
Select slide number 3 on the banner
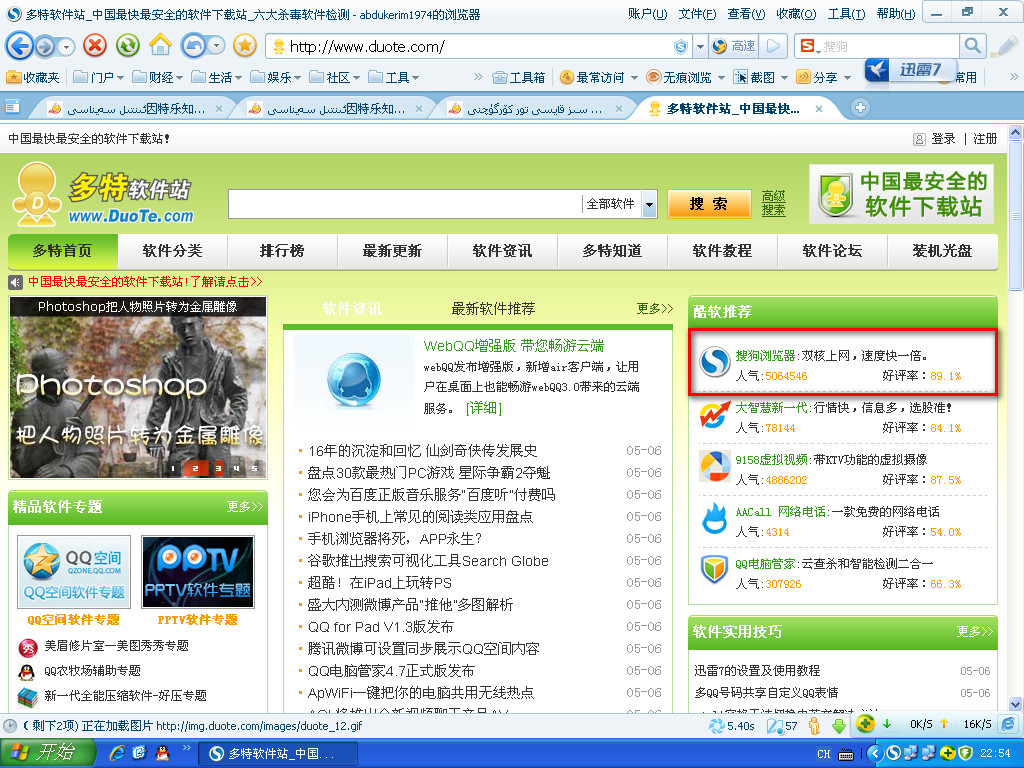(x=218, y=468)
